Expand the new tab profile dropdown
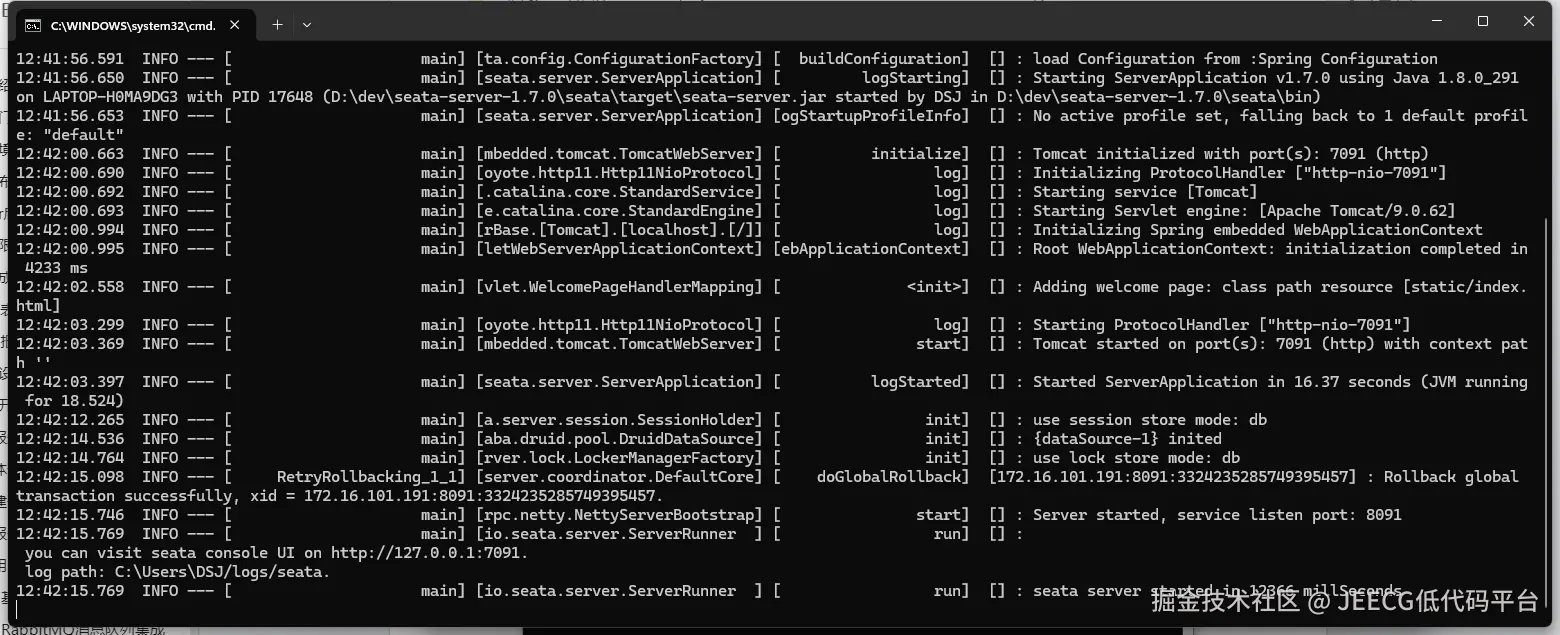Image resolution: width=1560 pixels, height=635 pixels. [307, 24]
